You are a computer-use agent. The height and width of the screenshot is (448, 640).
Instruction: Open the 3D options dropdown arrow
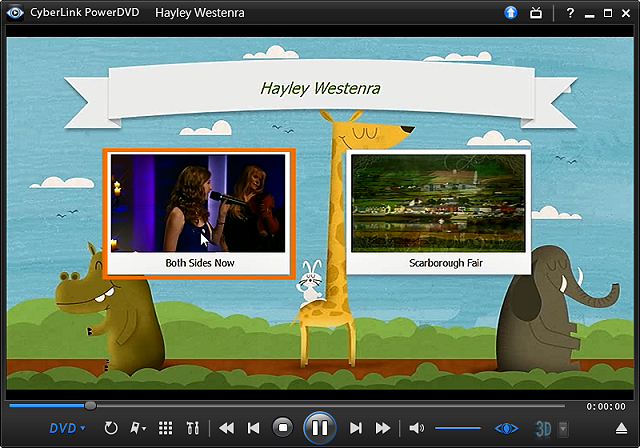click(x=563, y=429)
